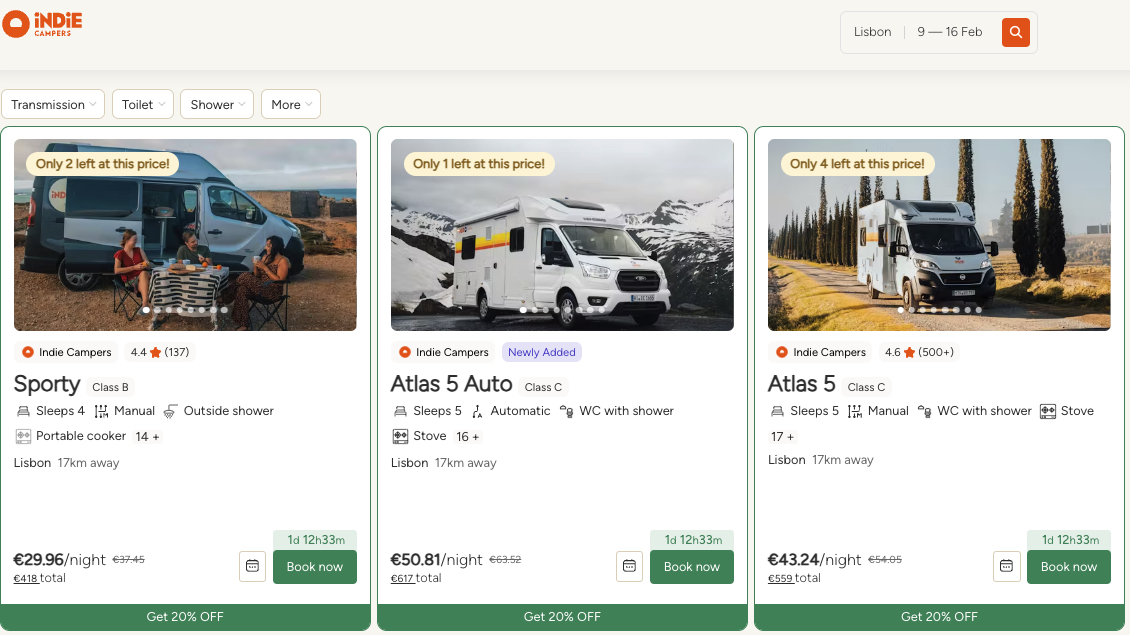
Task: Open calendar icon on Atlas 5 card
Action: (x=1006, y=566)
